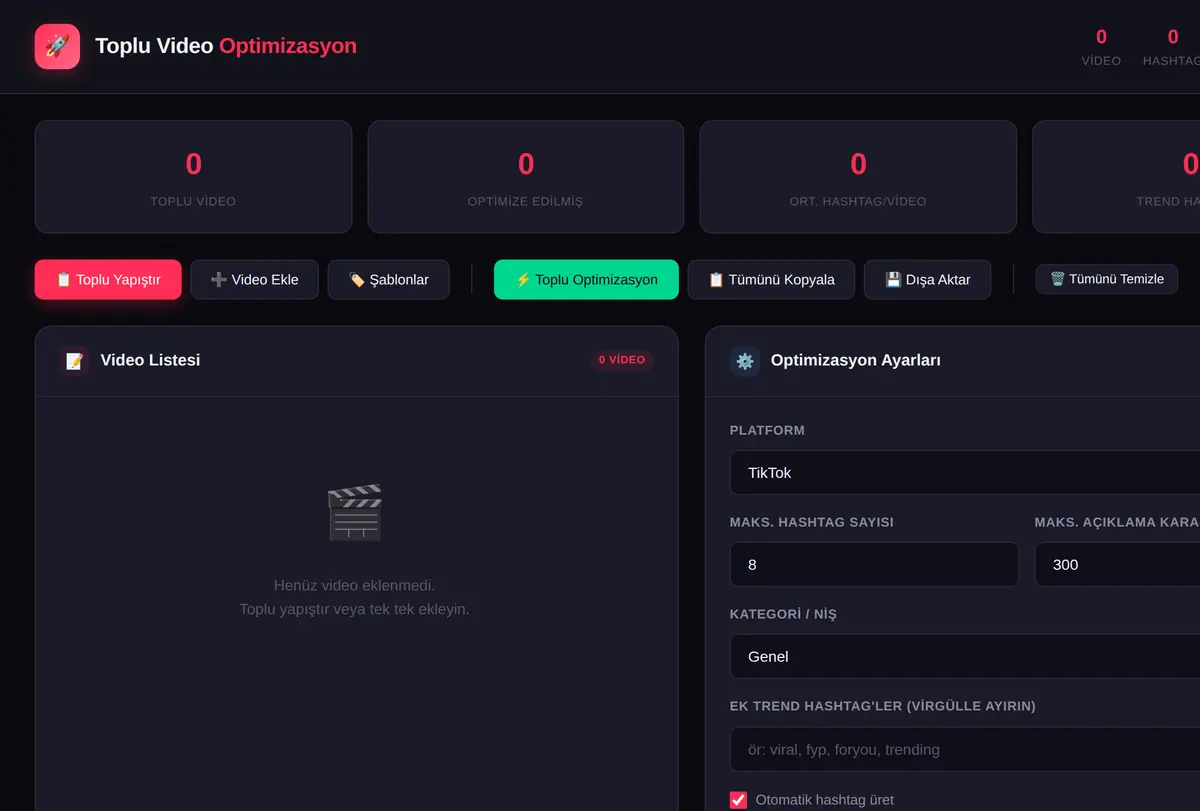Open the Şablonlar templates button
The width and height of the screenshot is (1200, 811).
click(388, 280)
